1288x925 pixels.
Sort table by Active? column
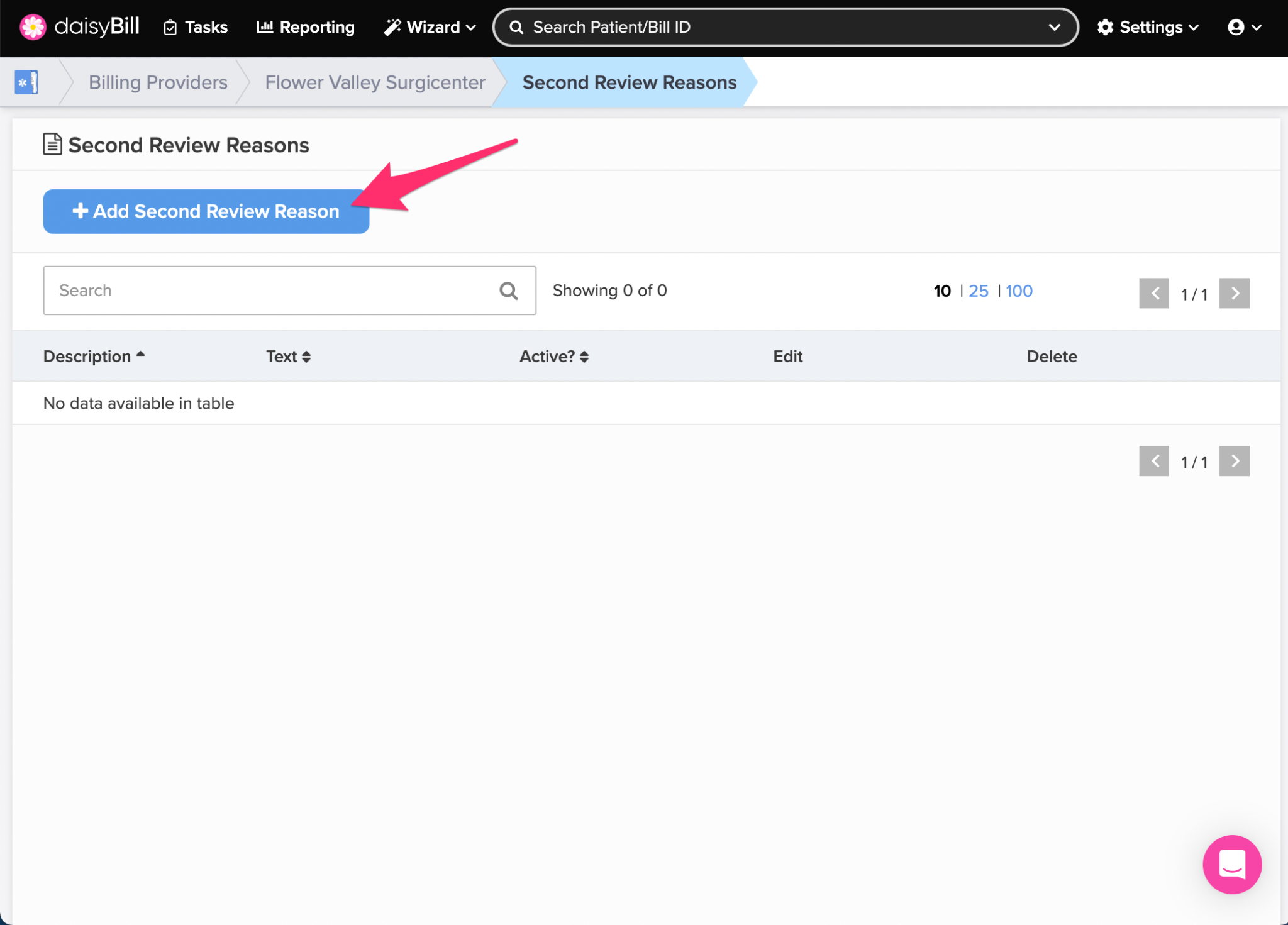tap(553, 357)
